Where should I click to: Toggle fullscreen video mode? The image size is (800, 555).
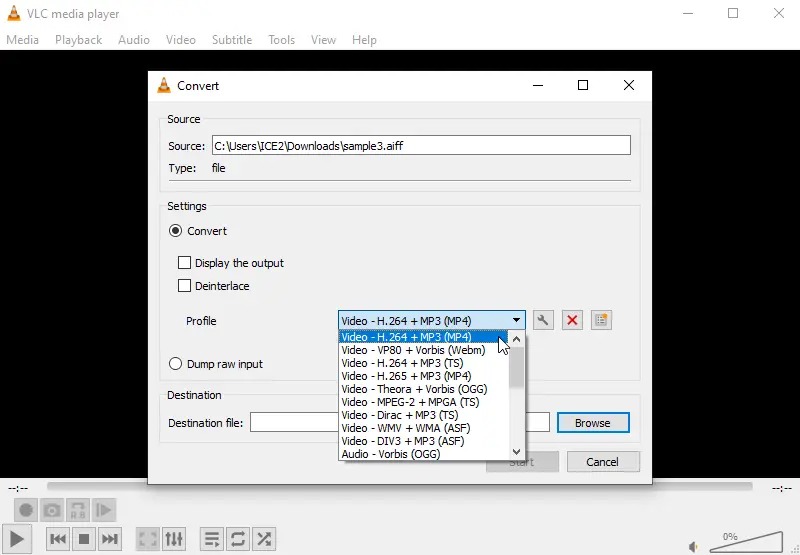click(148, 539)
